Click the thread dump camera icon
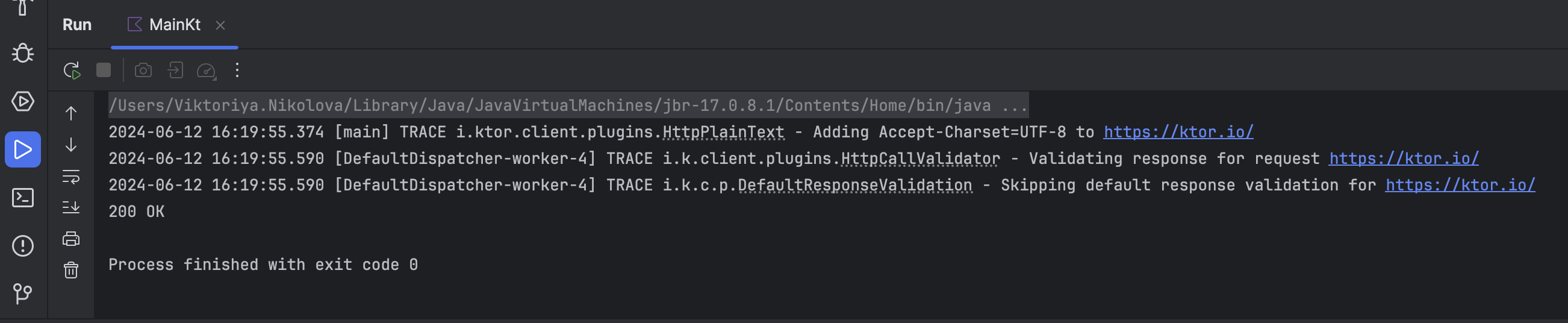This screenshot has height=323, width=1568. coord(143,71)
